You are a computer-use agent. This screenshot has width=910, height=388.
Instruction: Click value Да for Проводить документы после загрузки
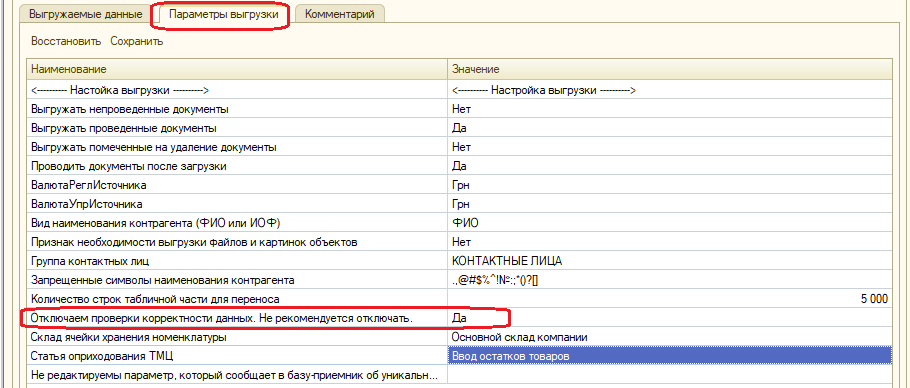[670, 166]
